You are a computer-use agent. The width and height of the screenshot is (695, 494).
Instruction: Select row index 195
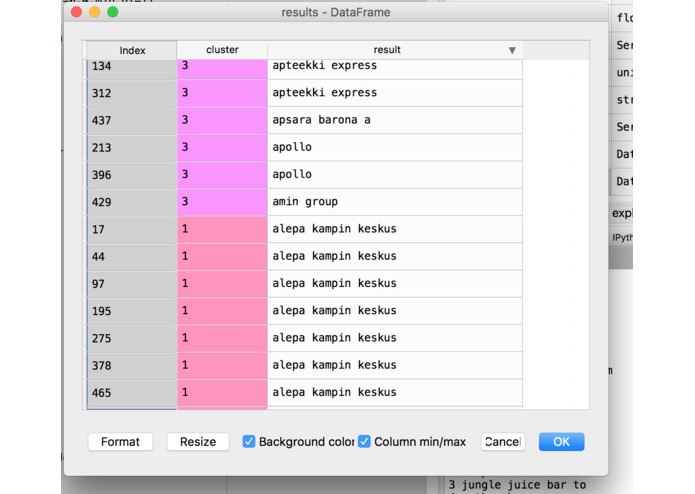coord(132,311)
